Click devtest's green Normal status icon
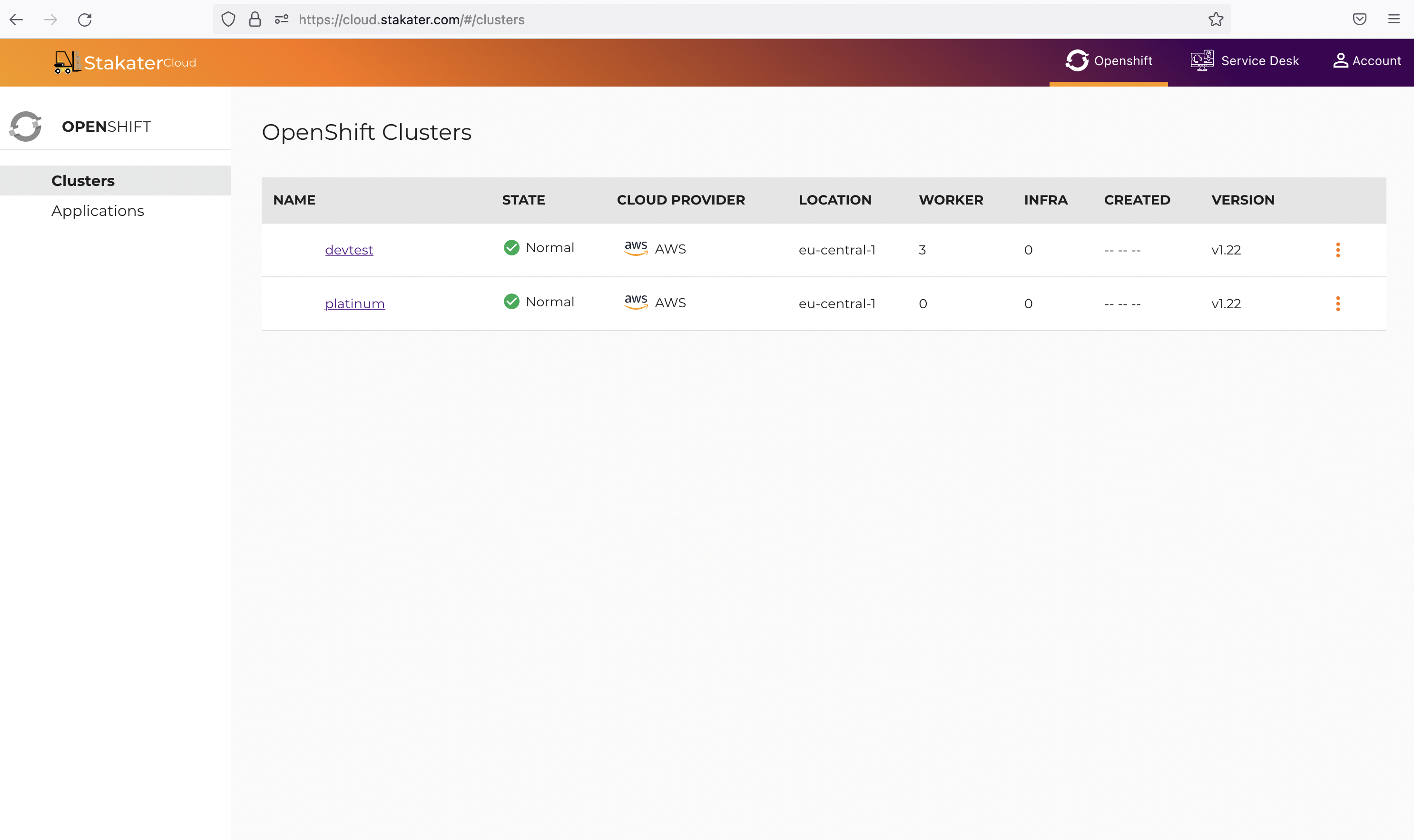 pos(511,248)
